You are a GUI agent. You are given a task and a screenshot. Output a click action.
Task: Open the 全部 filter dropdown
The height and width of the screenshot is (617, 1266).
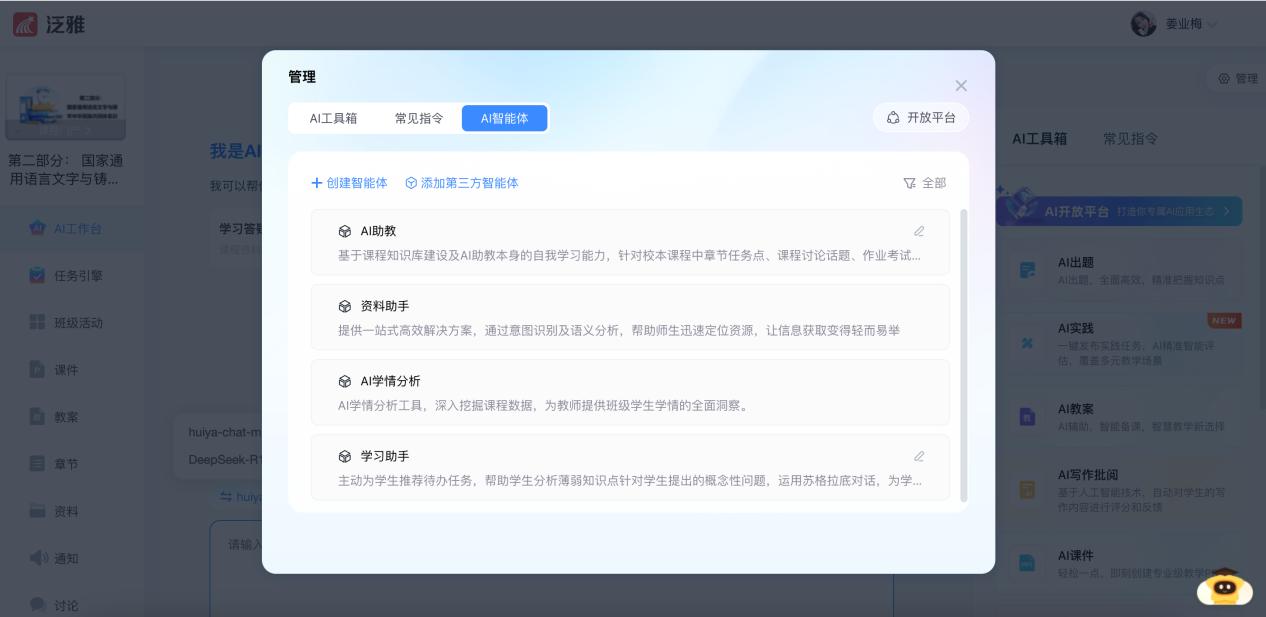pyautogui.click(x=924, y=183)
